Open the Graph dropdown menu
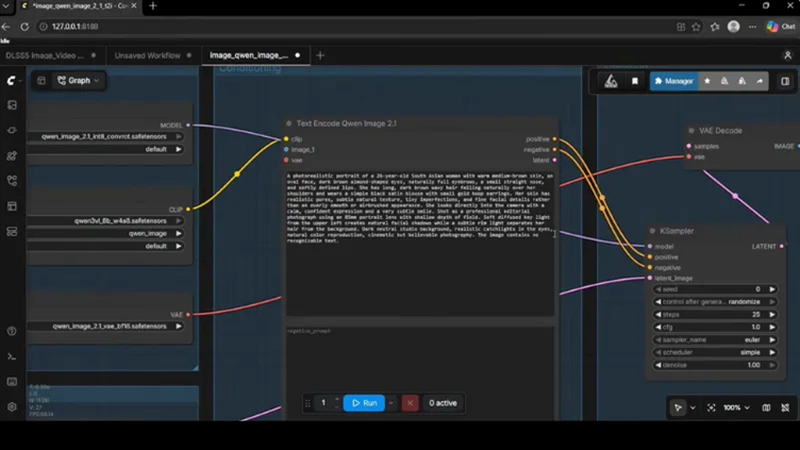This screenshot has height=450, width=800. [x=78, y=81]
